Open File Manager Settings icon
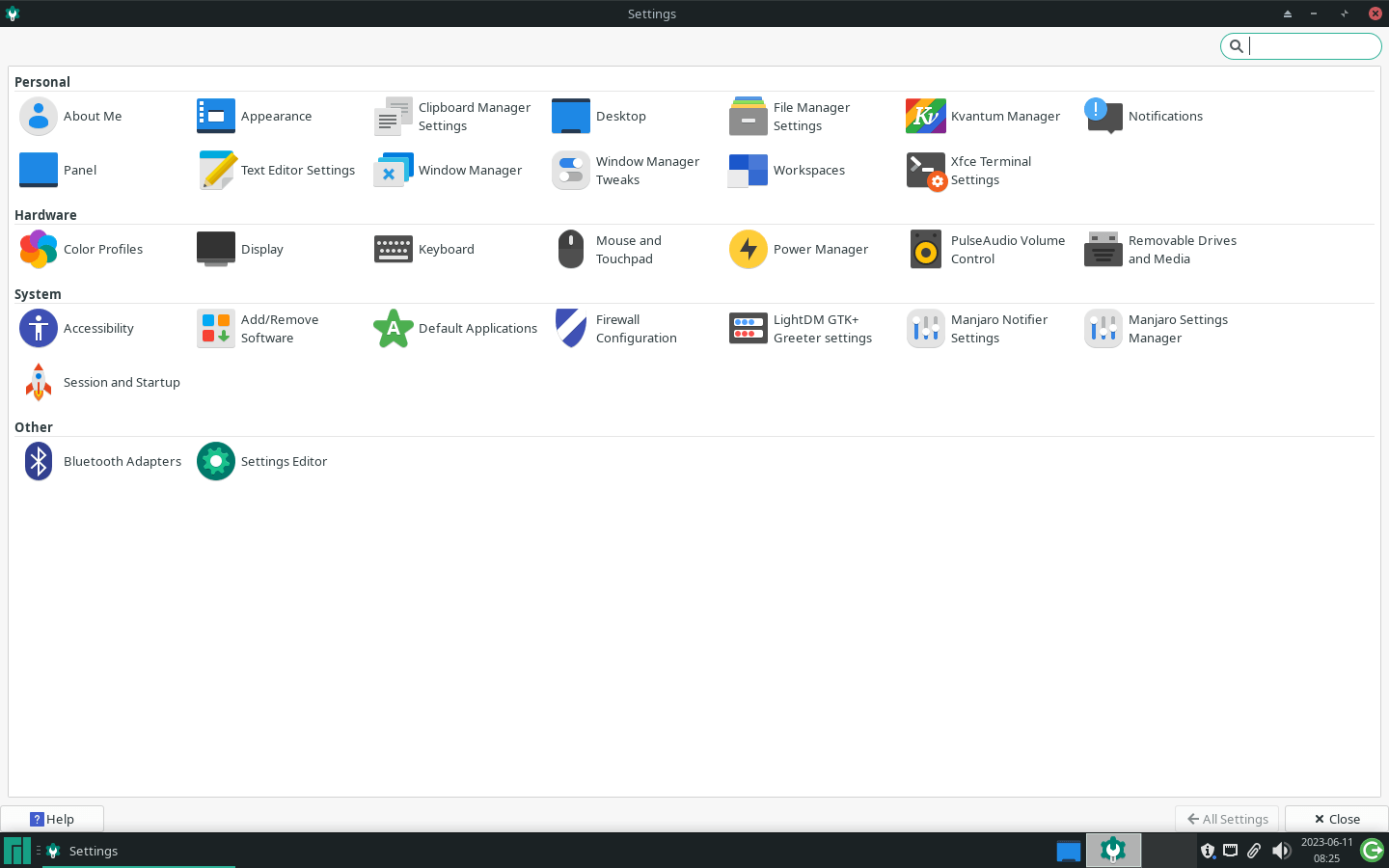 [x=749, y=117]
